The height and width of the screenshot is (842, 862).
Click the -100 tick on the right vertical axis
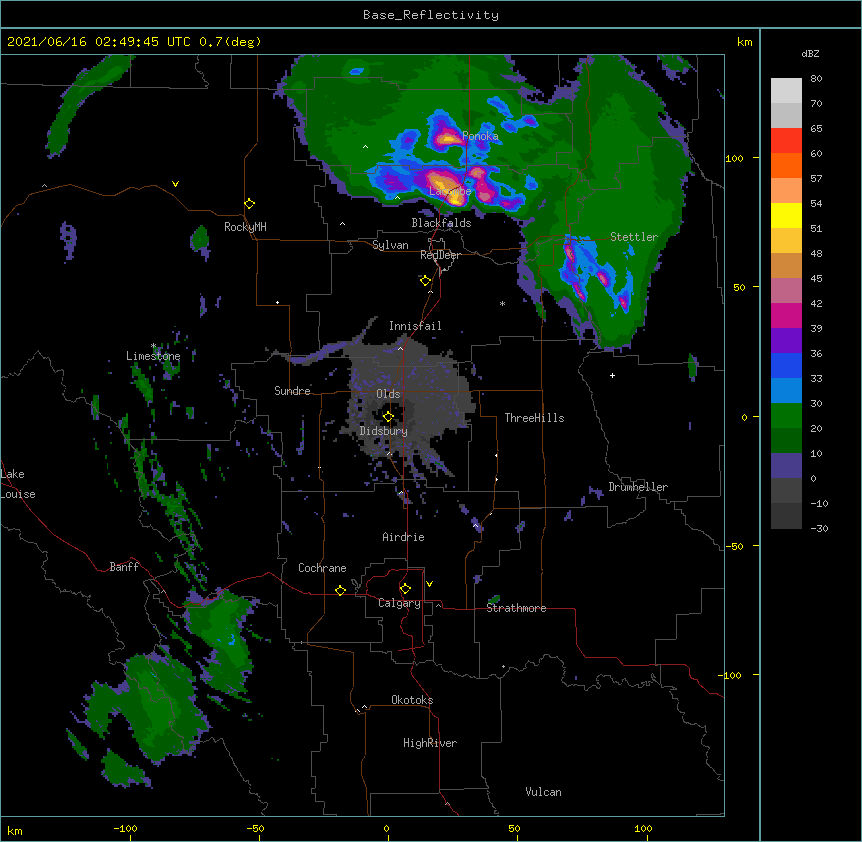pyautogui.click(x=731, y=675)
